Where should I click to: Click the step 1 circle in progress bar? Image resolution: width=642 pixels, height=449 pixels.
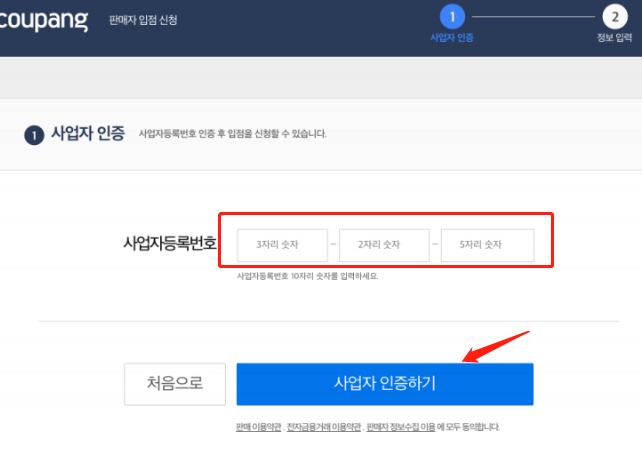click(x=452, y=16)
